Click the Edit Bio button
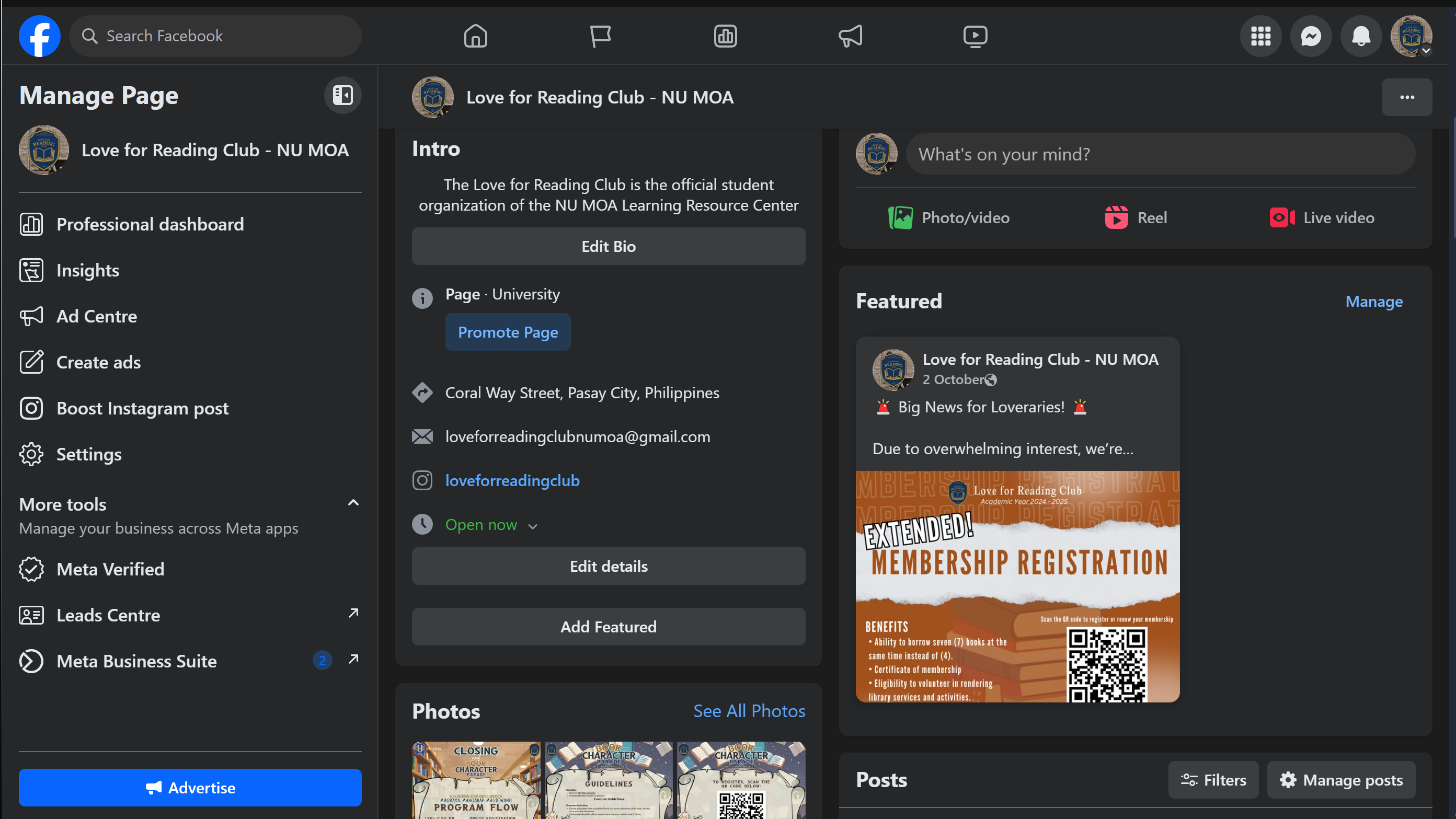Image resolution: width=1456 pixels, height=819 pixels. click(x=608, y=247)
